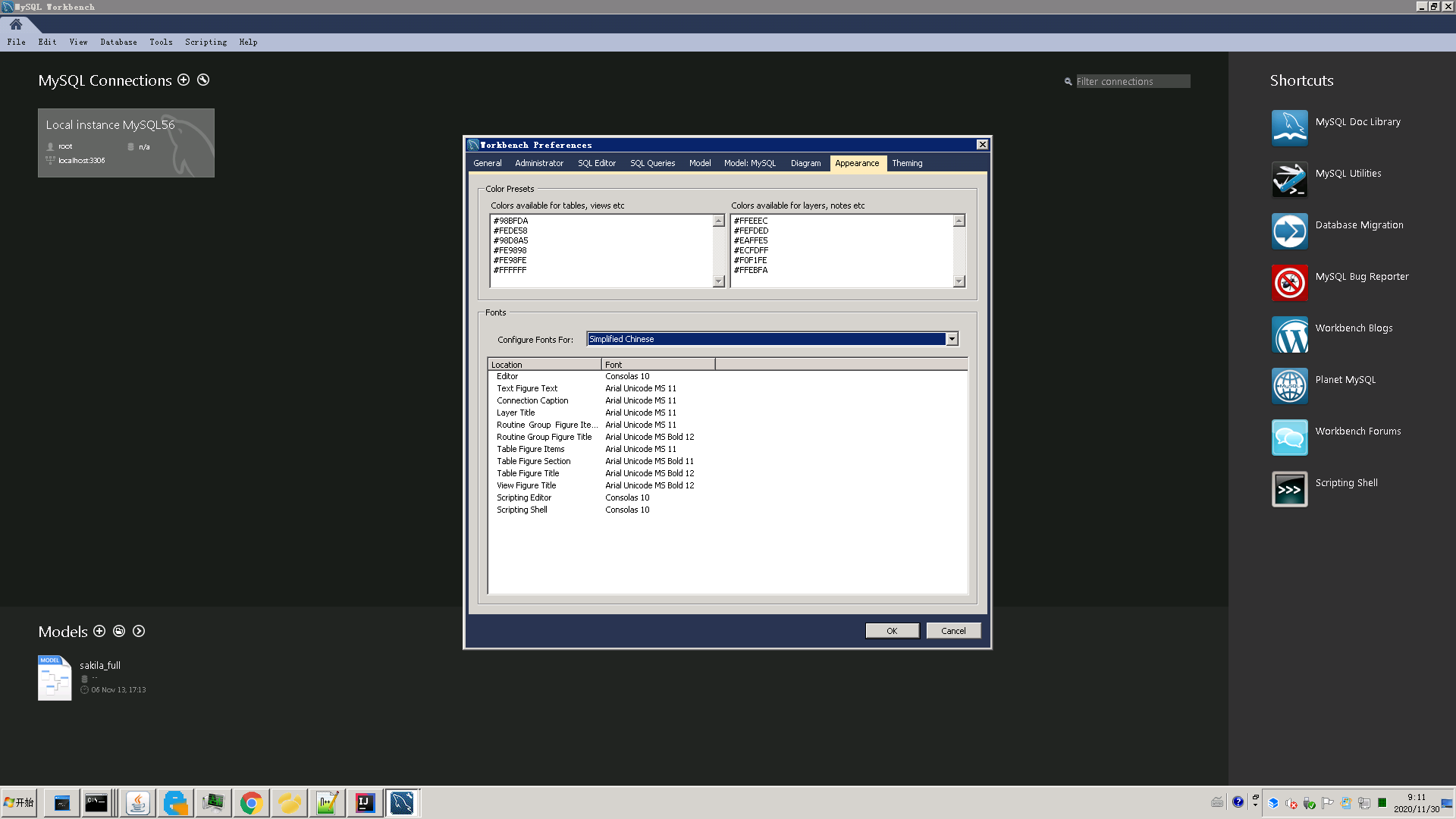
Task: Click MySQL Workbench taskbar icon
Action: point(402,802)
